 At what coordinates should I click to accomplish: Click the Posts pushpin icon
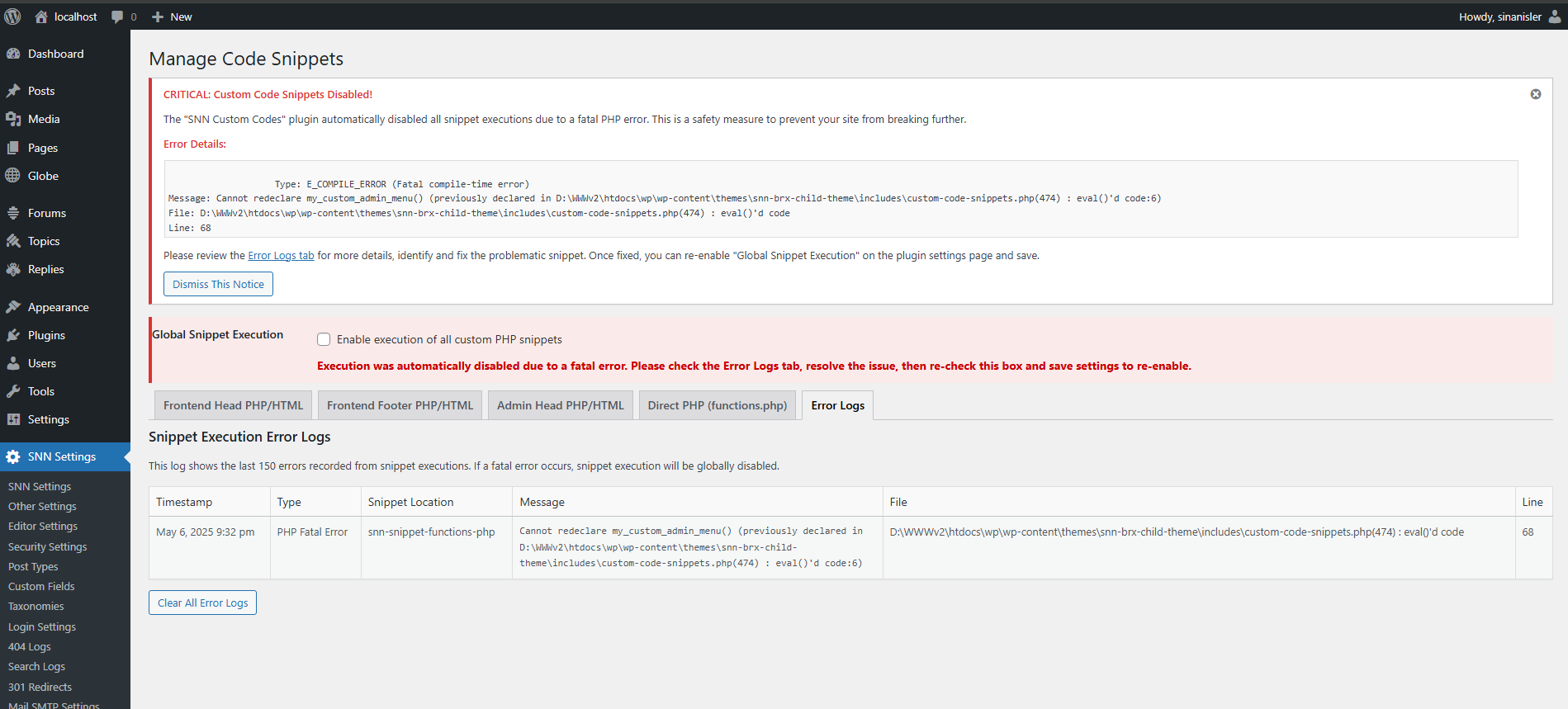[13, 91]
